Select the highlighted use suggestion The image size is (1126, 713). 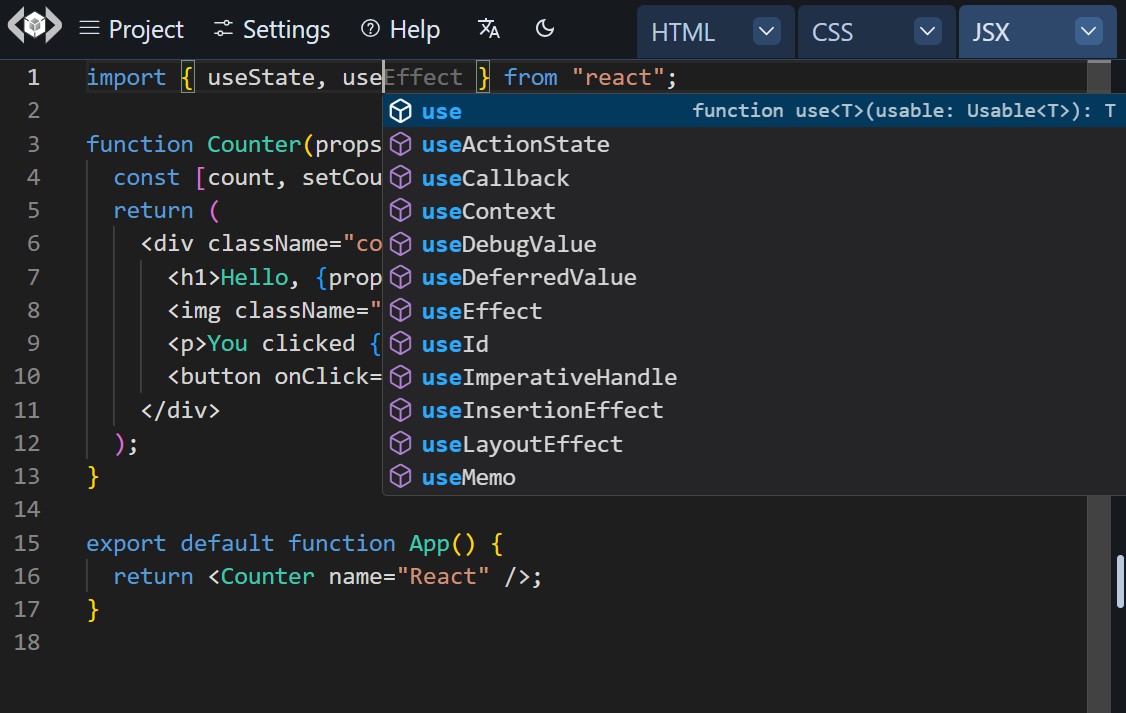pyautogui.click(x=441, y=111)
